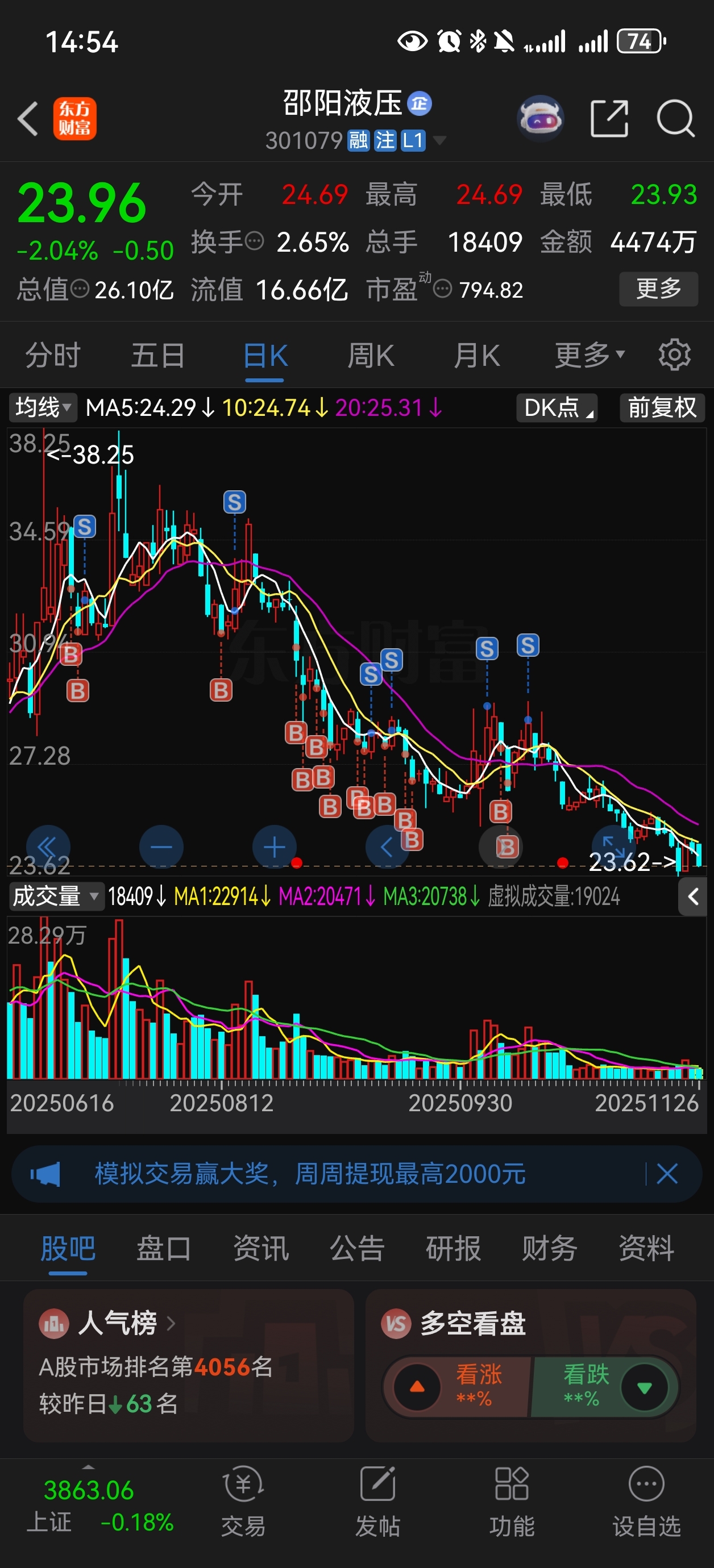Share the stock page via export icon

click(x=609, y=118)
